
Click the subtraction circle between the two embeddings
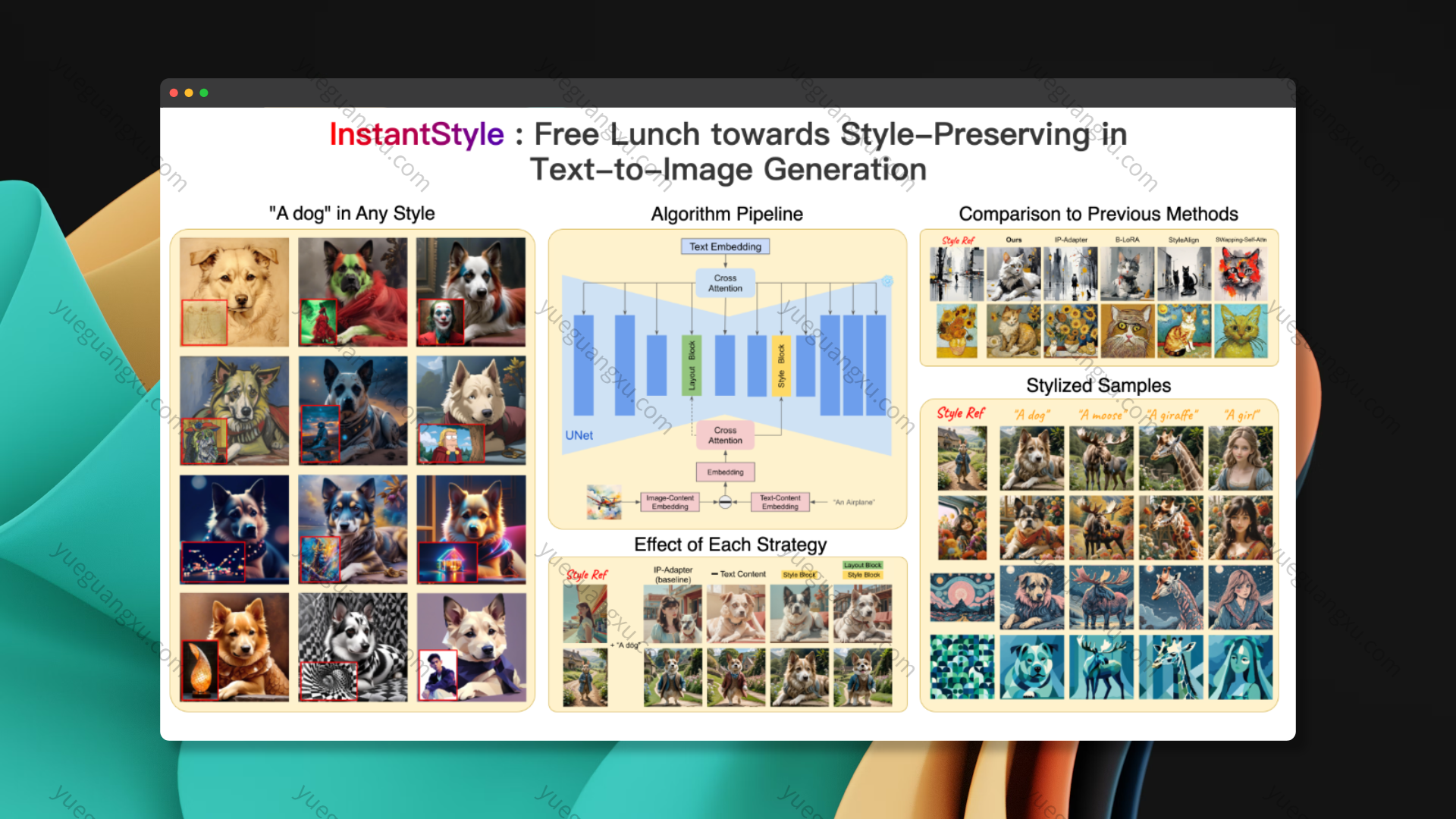click(x=725, y=500)
